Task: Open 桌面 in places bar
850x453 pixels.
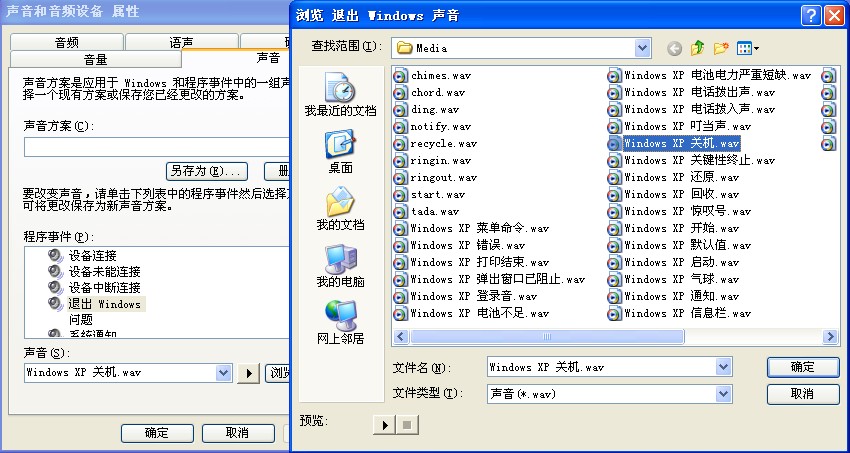Action: [x=340, y=152]
